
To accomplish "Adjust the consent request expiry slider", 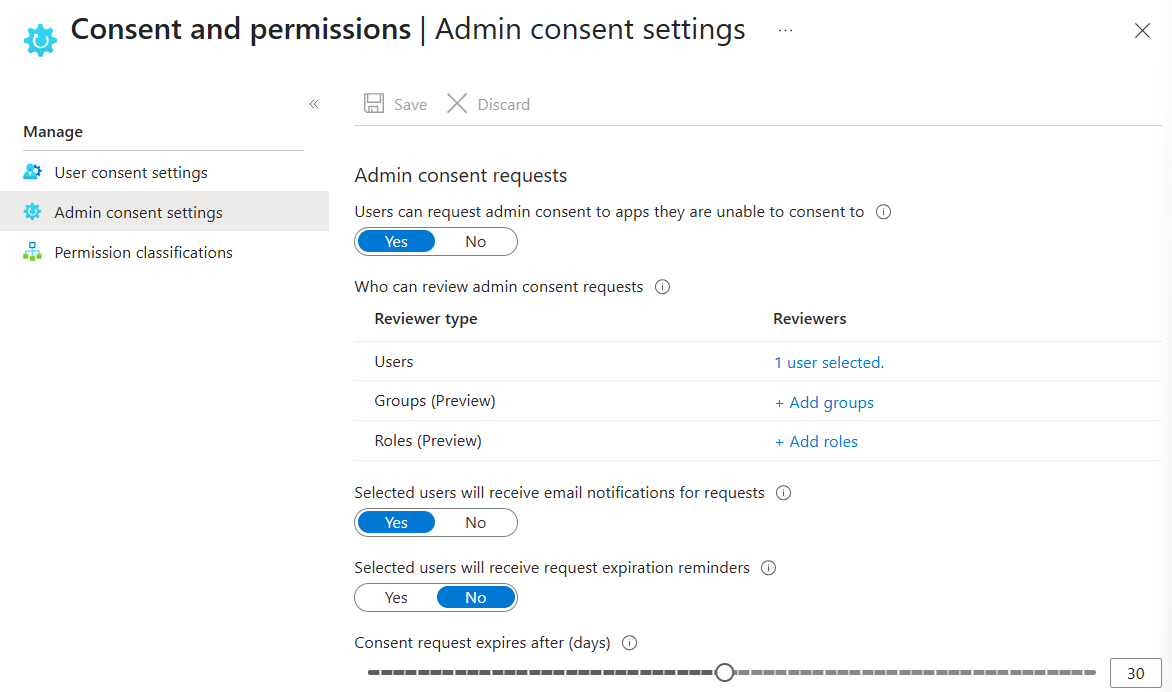I will (724, 672).
